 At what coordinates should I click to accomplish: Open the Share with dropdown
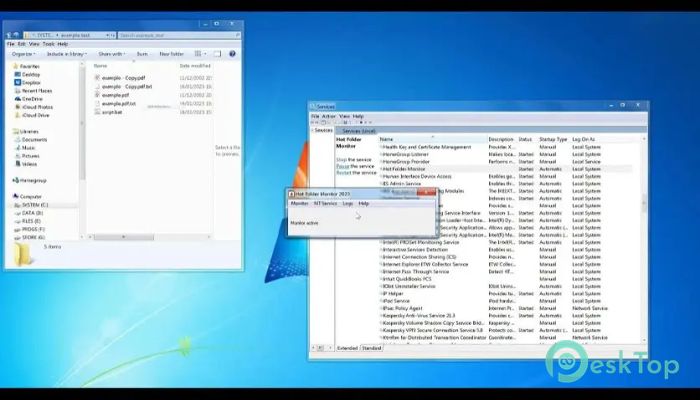click(x=112, y=54)
